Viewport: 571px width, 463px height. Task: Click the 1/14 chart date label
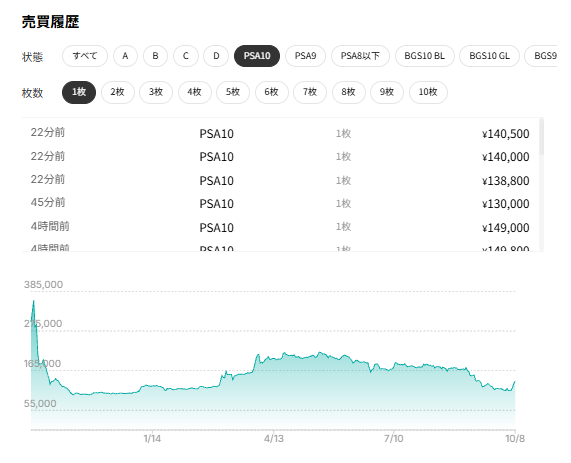pyautogui.click(x=152, y=438)
